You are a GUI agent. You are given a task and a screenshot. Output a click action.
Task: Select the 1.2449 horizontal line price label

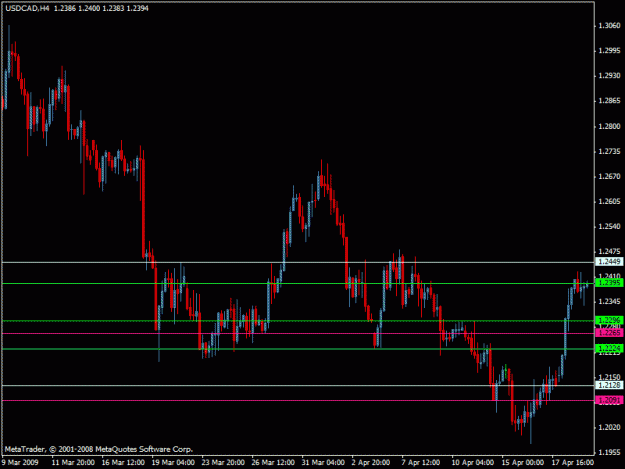point(609,262)
